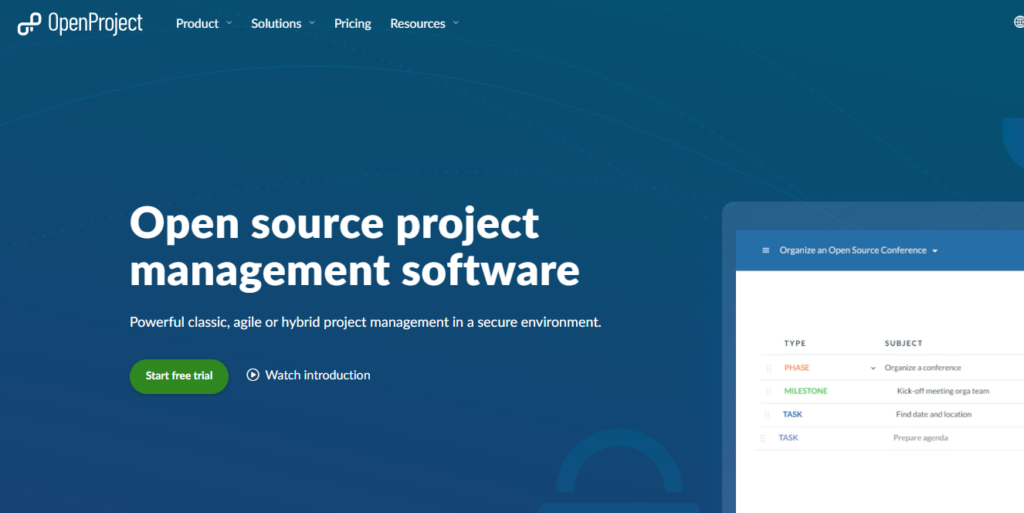Viewport: 1024px width, 513px height.
Task: Open the hamburger menu in project preview
Action: (765, 251)
